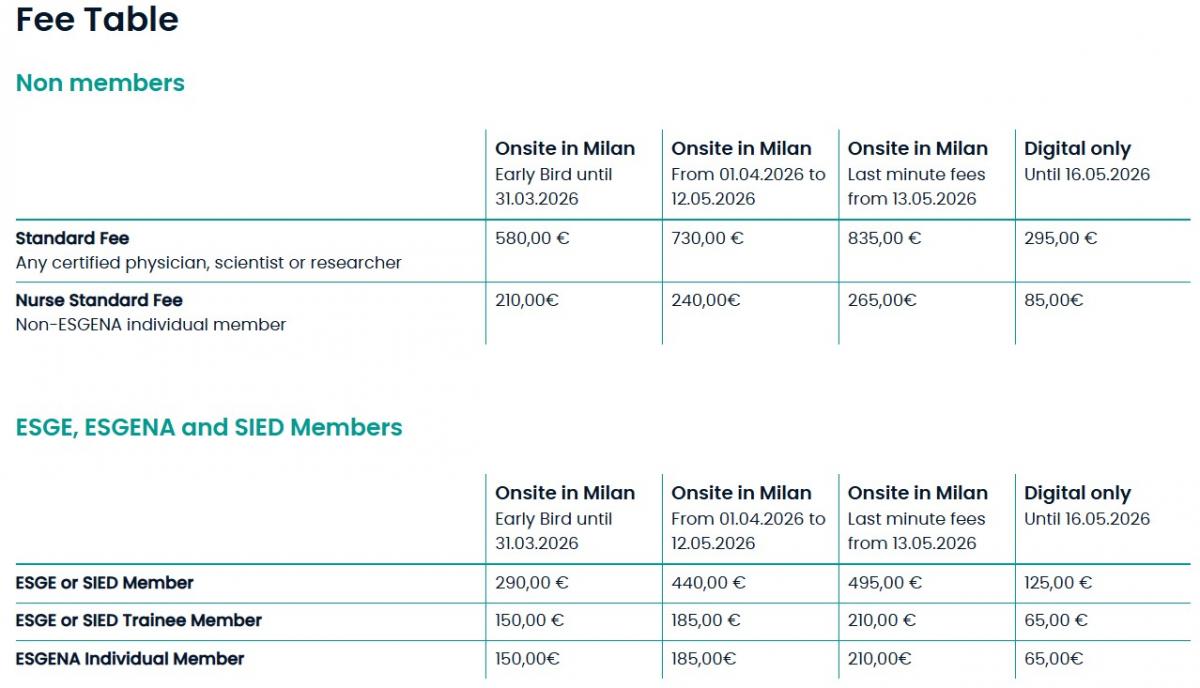Select the 240,00€ Nurse Standard Fee price

705,300
